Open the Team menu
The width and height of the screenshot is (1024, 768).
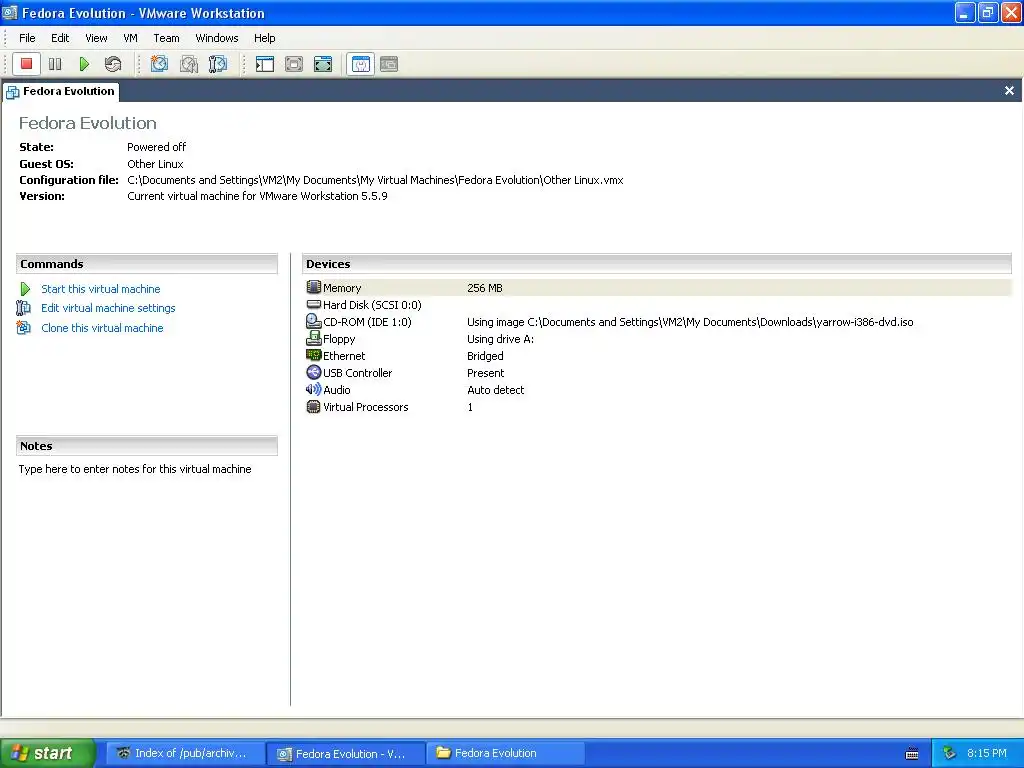pyautogui.click(x=167, y=38)
